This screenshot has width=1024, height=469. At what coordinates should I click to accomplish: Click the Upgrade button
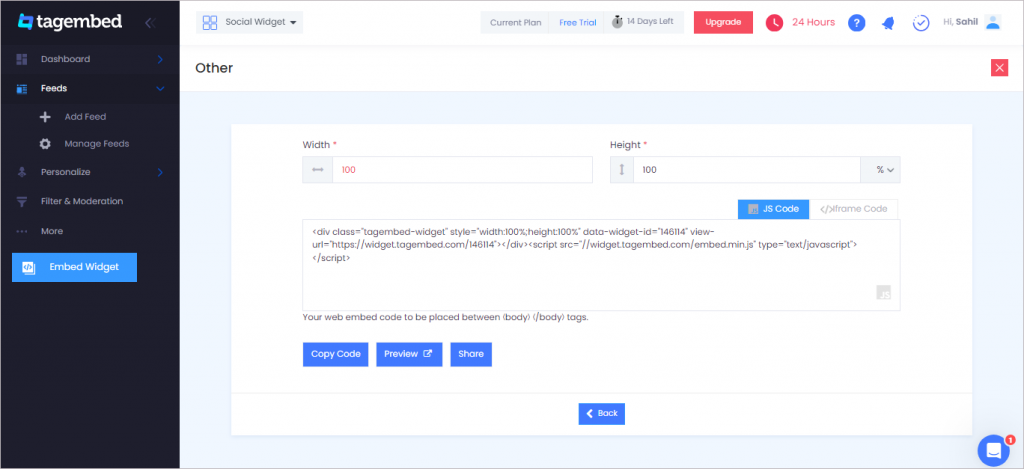[x=723, y=22]
